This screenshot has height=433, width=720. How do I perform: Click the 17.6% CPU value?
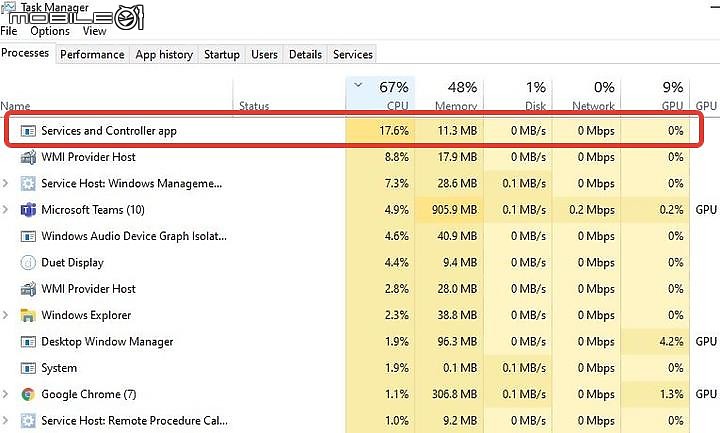point(394,131)
